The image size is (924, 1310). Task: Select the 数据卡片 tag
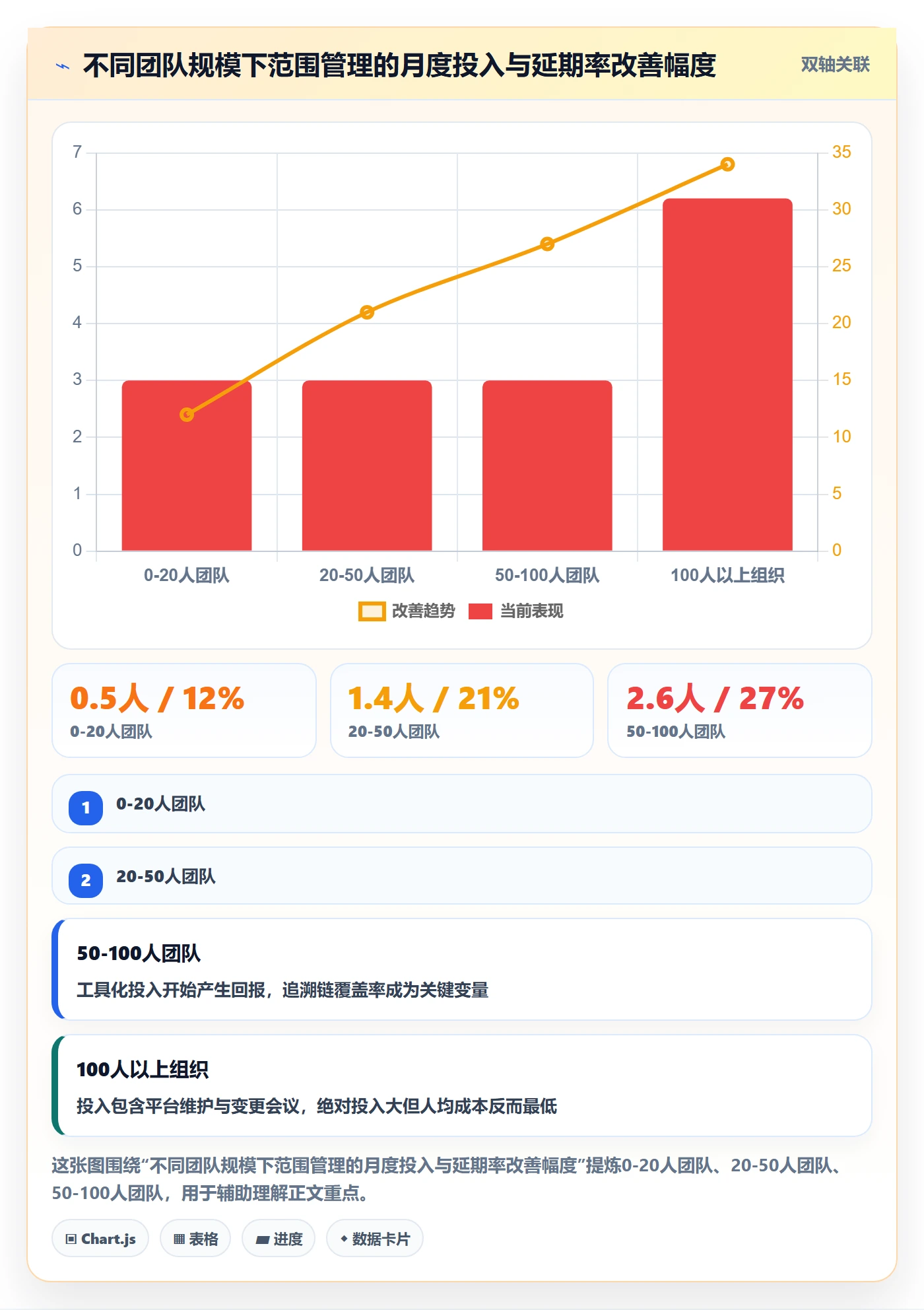pyautogui.click(x=375, y=1239)
